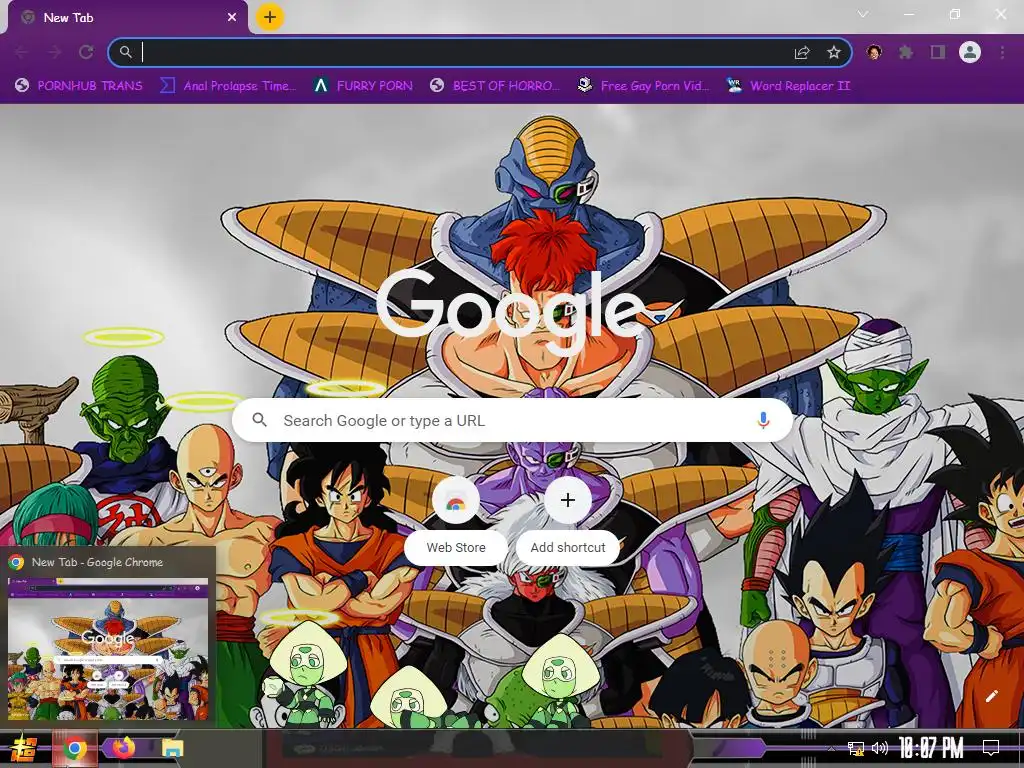Open the tab search chevron in title bar

click(863, 14)
